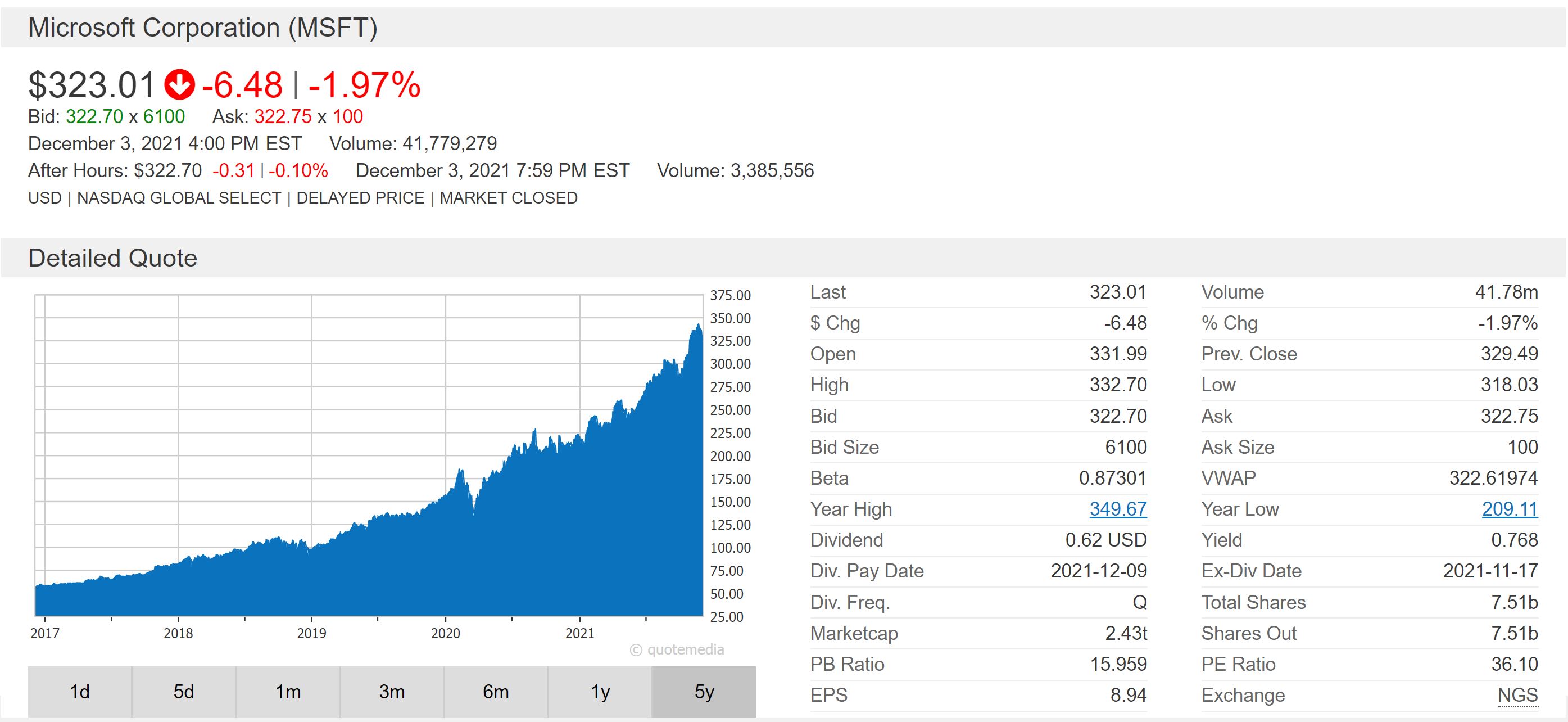Show the 1y chart range
This screenshot has height=722, width=1568.
(x=600, y=692)
